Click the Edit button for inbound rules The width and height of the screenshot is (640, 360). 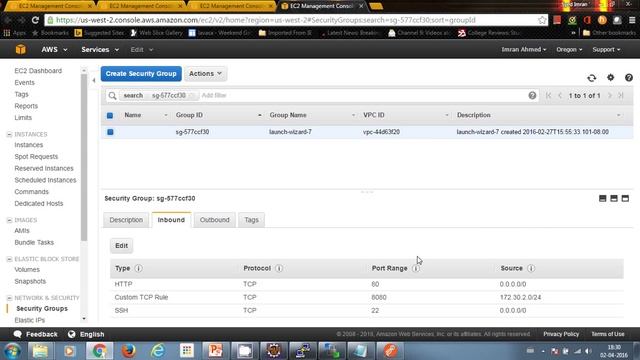tap(121, 246)
